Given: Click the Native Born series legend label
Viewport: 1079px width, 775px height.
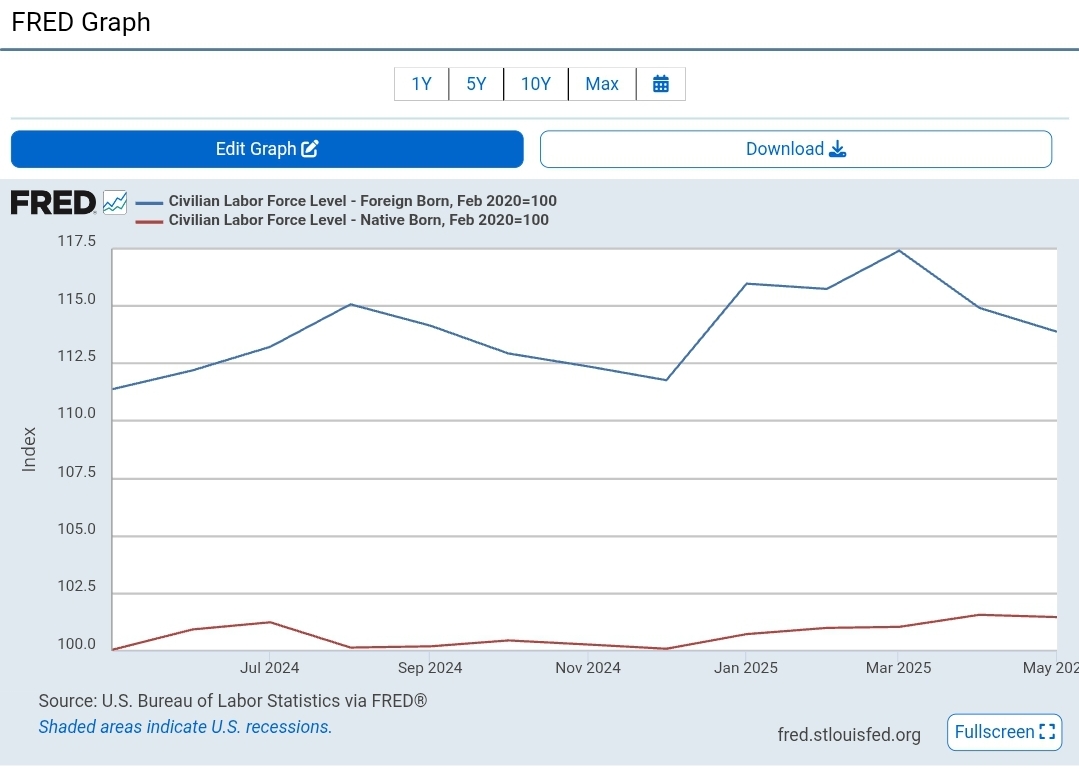Looking at the screenshot, I should 359,220.
